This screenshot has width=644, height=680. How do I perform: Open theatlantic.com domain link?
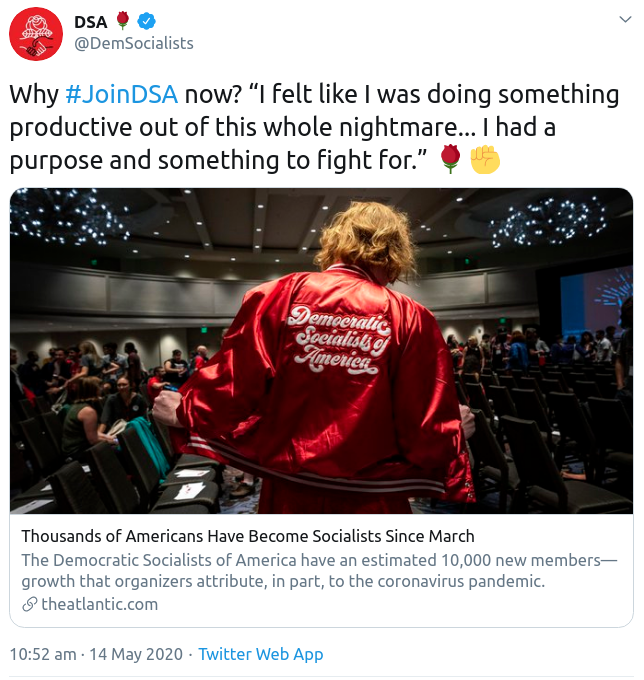(100, 604)
